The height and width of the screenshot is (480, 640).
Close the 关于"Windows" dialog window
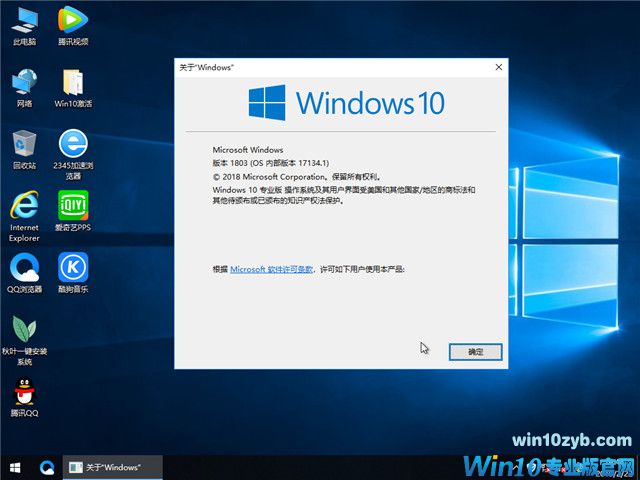pos(498,67)
